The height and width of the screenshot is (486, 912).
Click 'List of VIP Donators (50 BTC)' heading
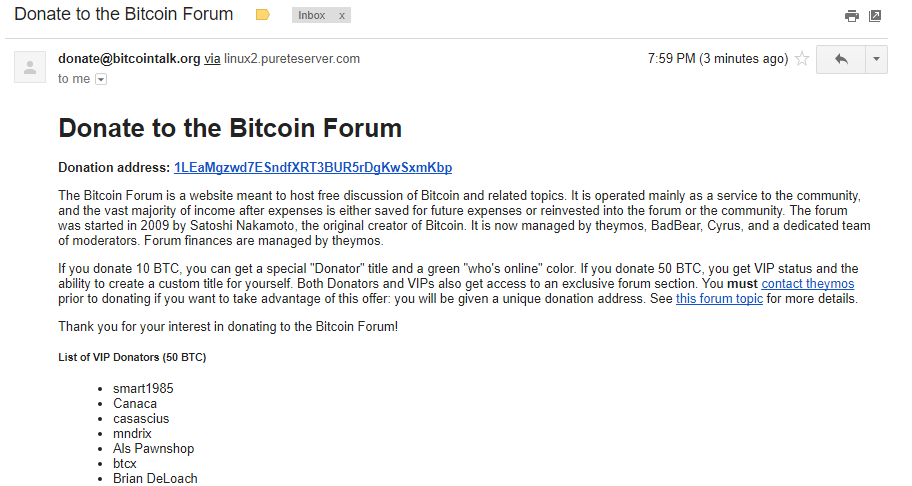coord(132,357)
